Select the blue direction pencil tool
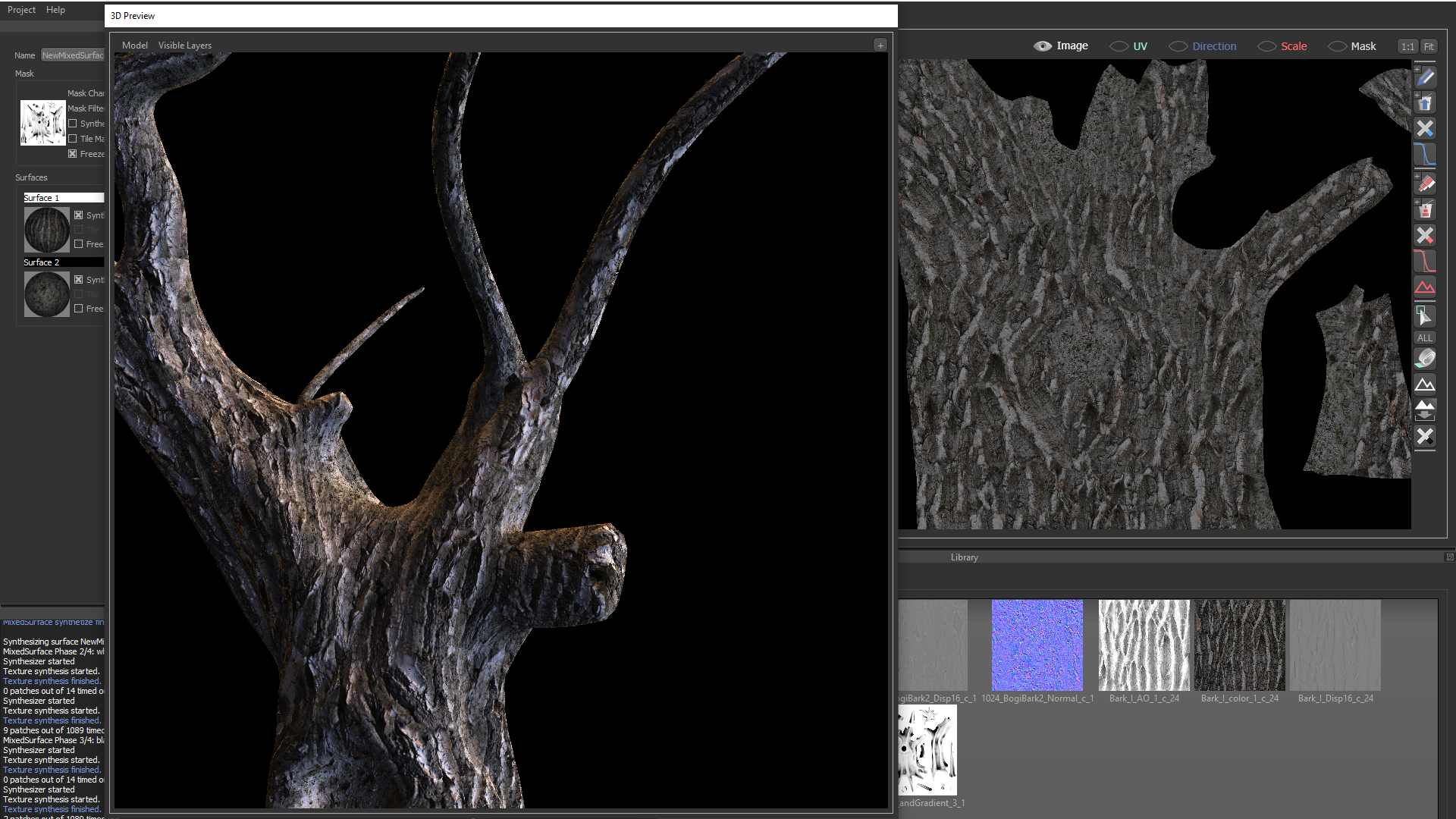The width and height of the screenshot is (1456, 819). point(1425,77)
